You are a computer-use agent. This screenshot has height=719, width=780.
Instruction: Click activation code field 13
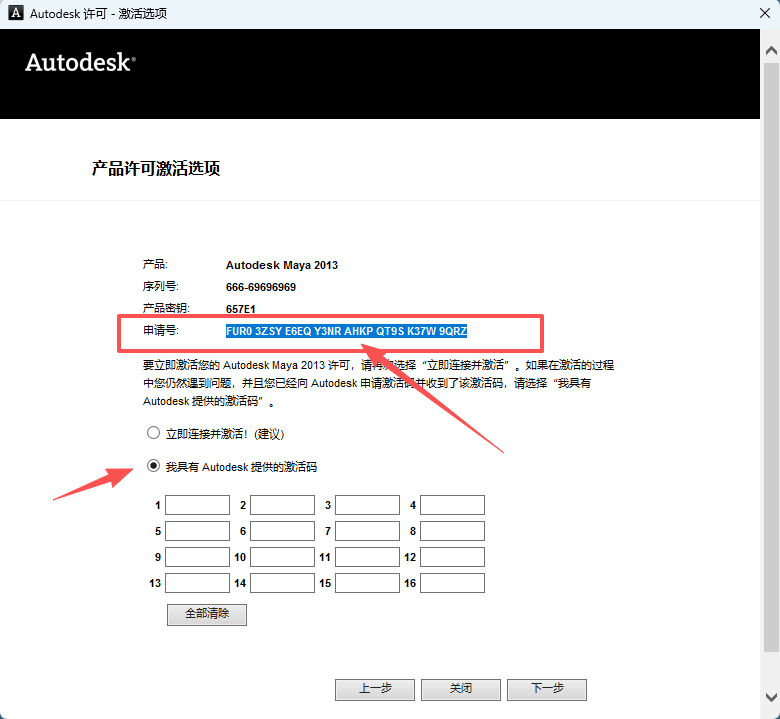coord(197,583)
